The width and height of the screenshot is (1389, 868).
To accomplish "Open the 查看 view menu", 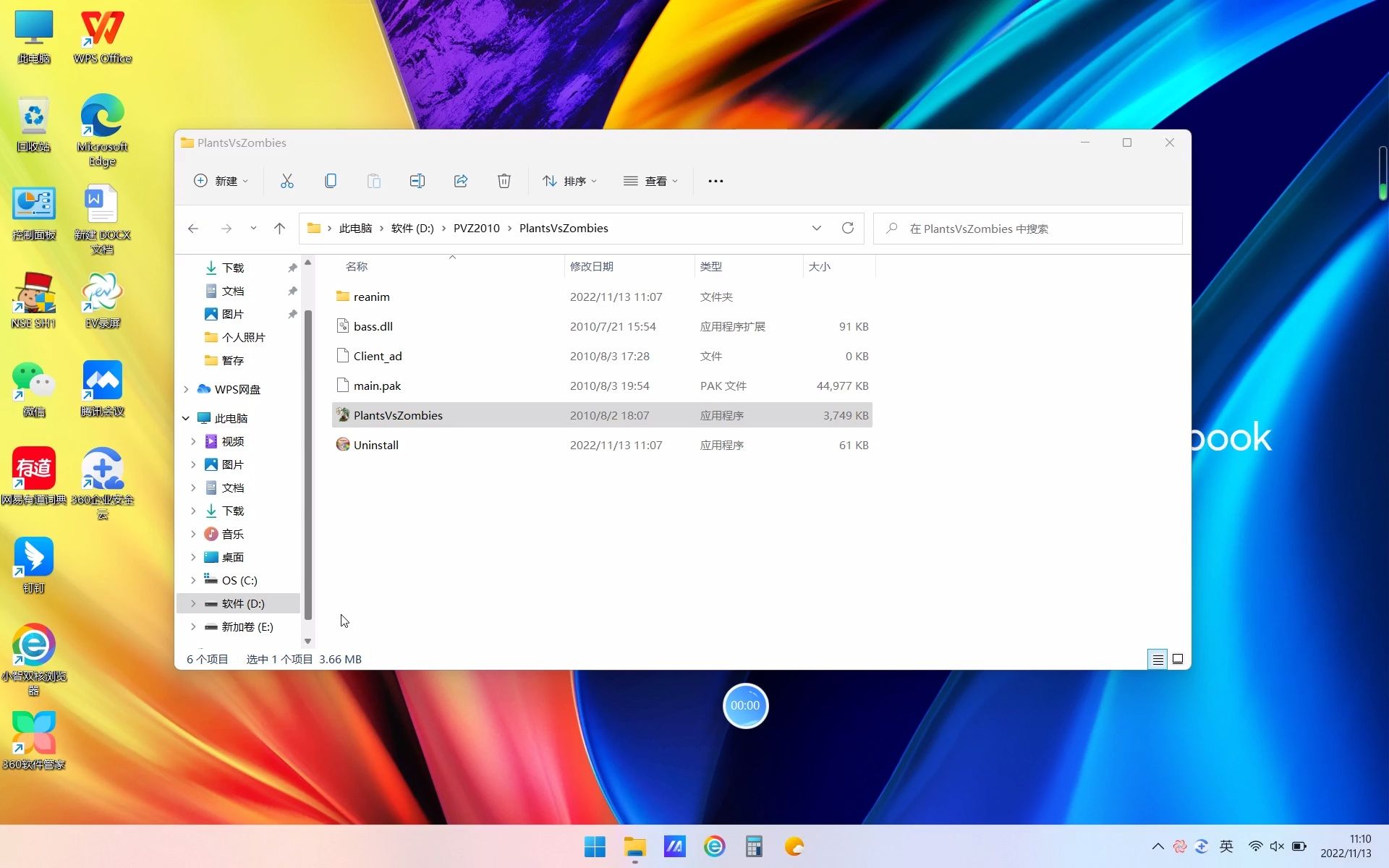I will point(650,181).
